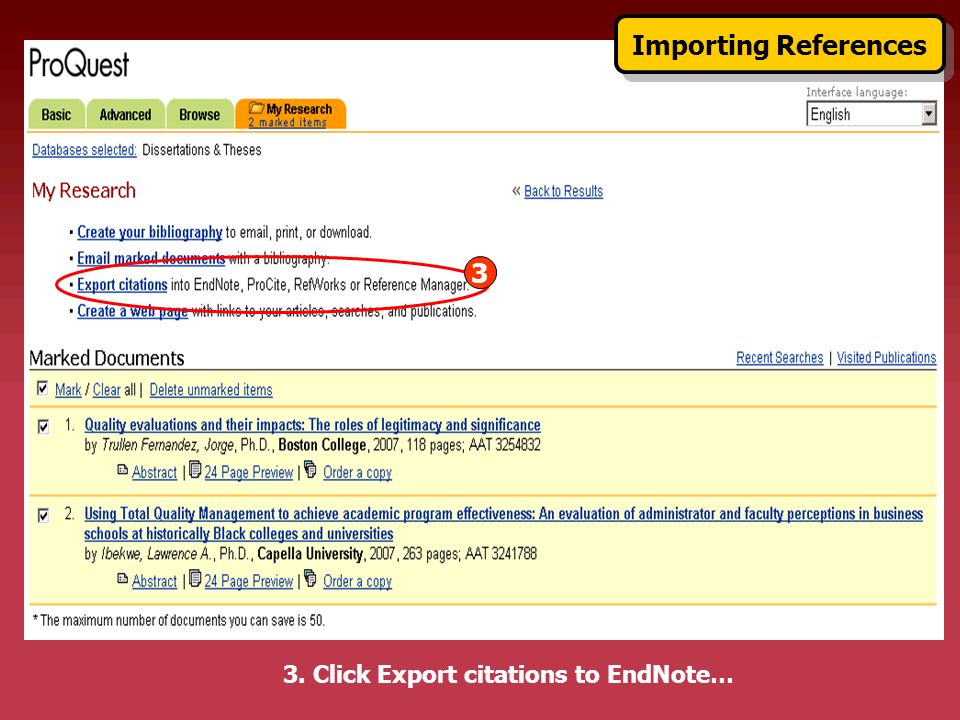This screenshot has width=960, height=720.
Task: Switch to the Advanced search tab
Action: tap(126, 114)
